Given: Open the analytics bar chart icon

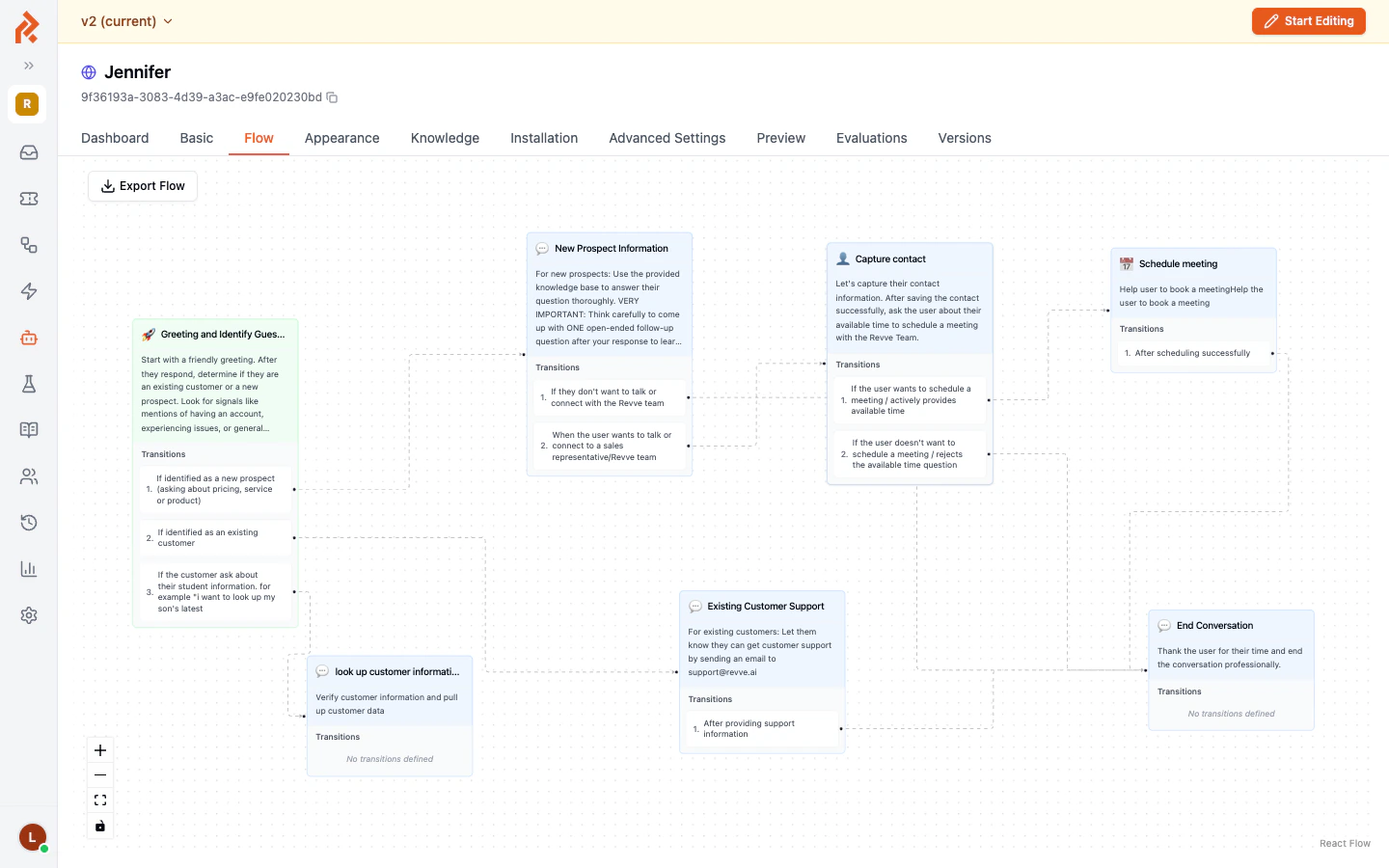Looking at the screenshot, I should click(x=29, y=569).
